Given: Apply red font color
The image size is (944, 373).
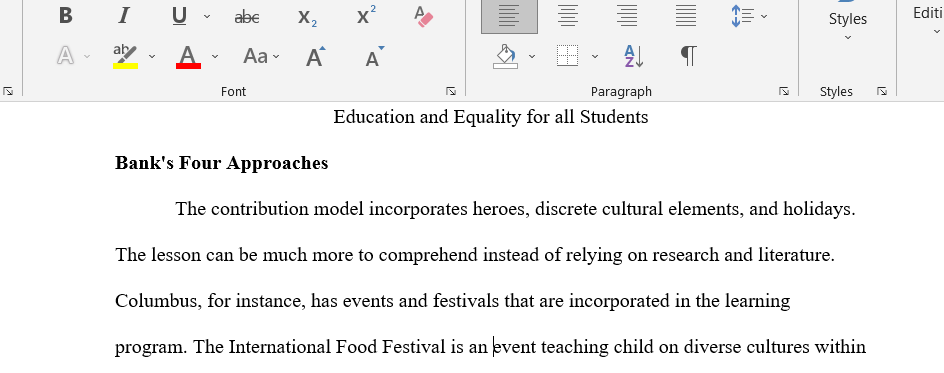Looking at the screenshot, I should click(x=188, y=56).
